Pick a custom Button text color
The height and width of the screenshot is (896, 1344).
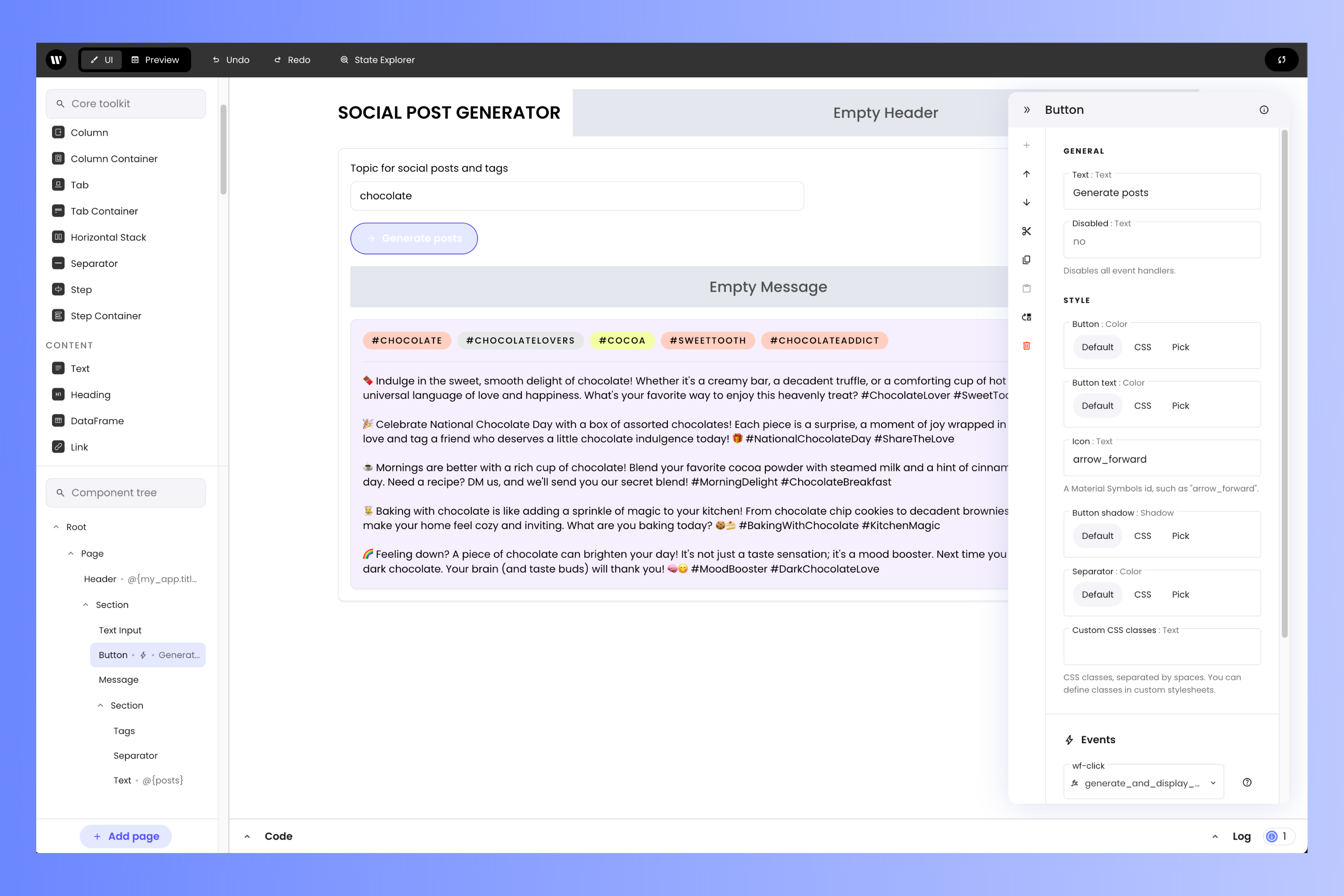tap(1180, 406)
